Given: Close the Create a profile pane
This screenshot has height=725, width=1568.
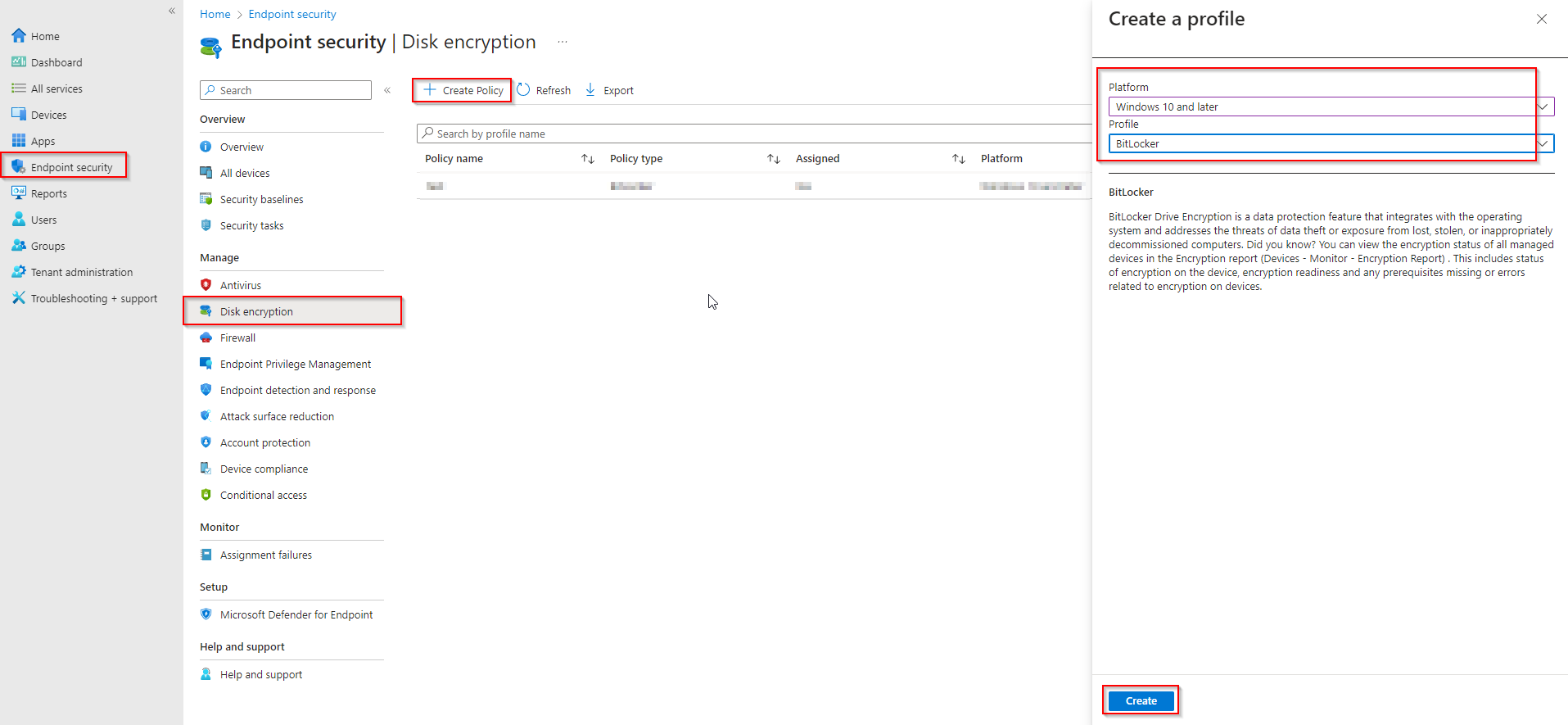Looking at the screenshot, I should point(1542,19).
